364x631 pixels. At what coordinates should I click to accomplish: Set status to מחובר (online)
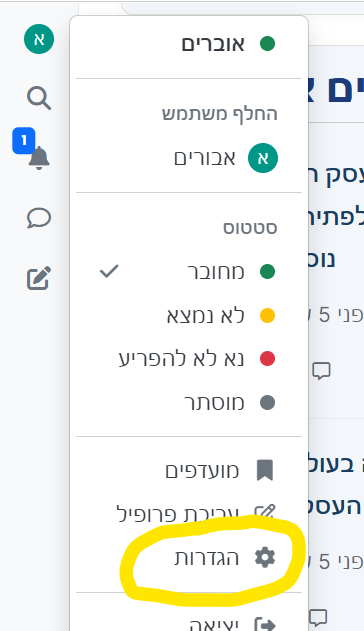pos(189,272)
